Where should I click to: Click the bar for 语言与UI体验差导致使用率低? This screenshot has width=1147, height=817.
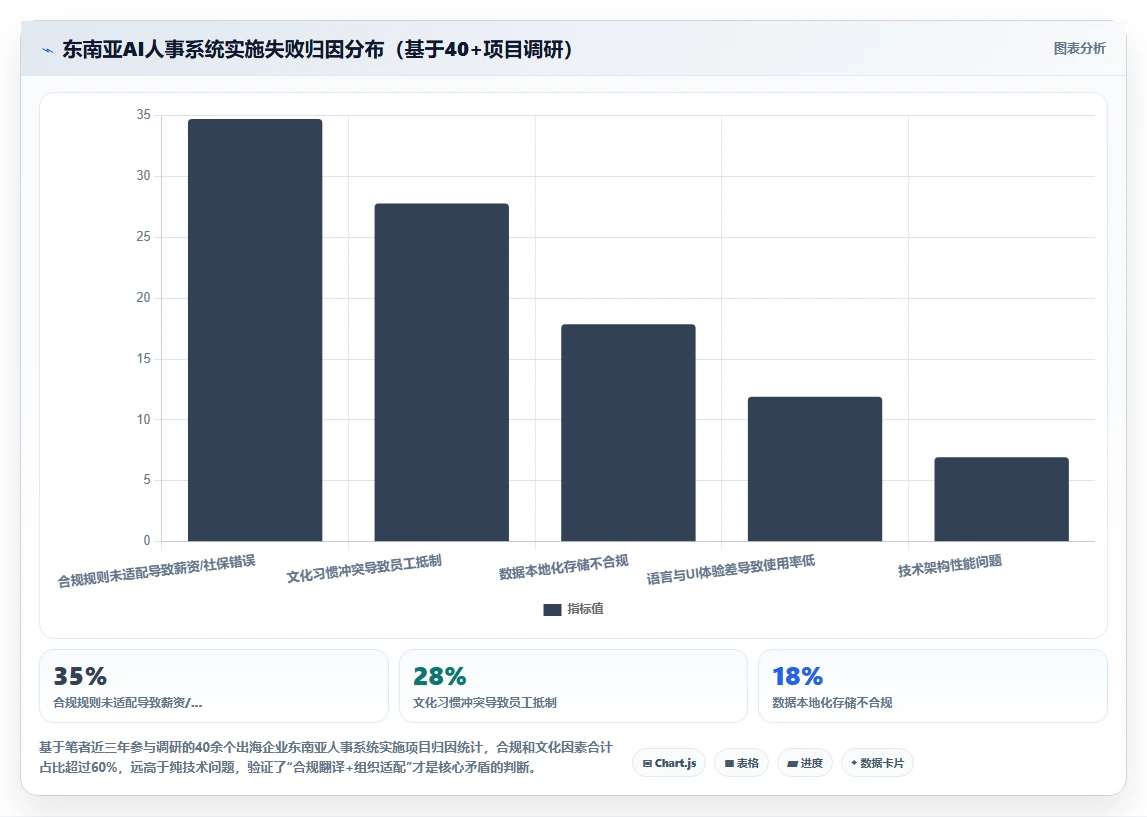(814, 469)
